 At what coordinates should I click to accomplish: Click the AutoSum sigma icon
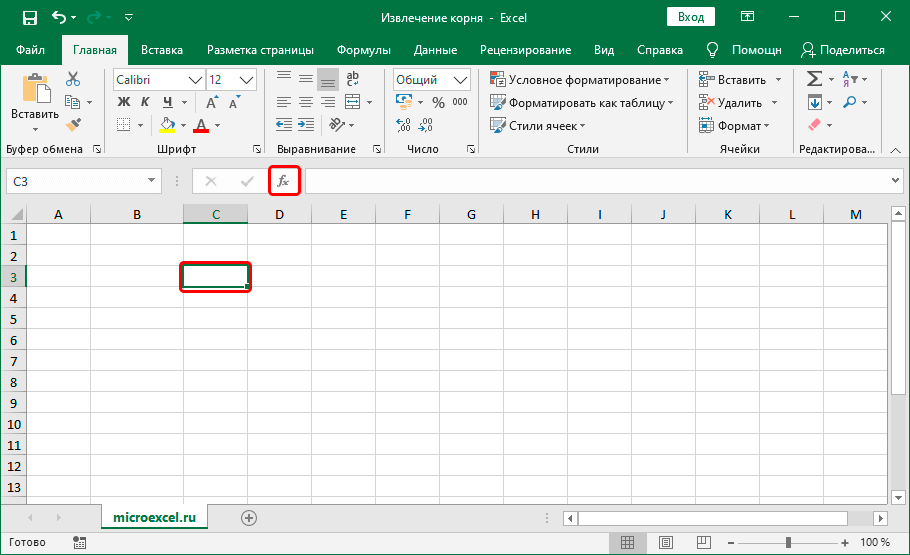[814, 79]
